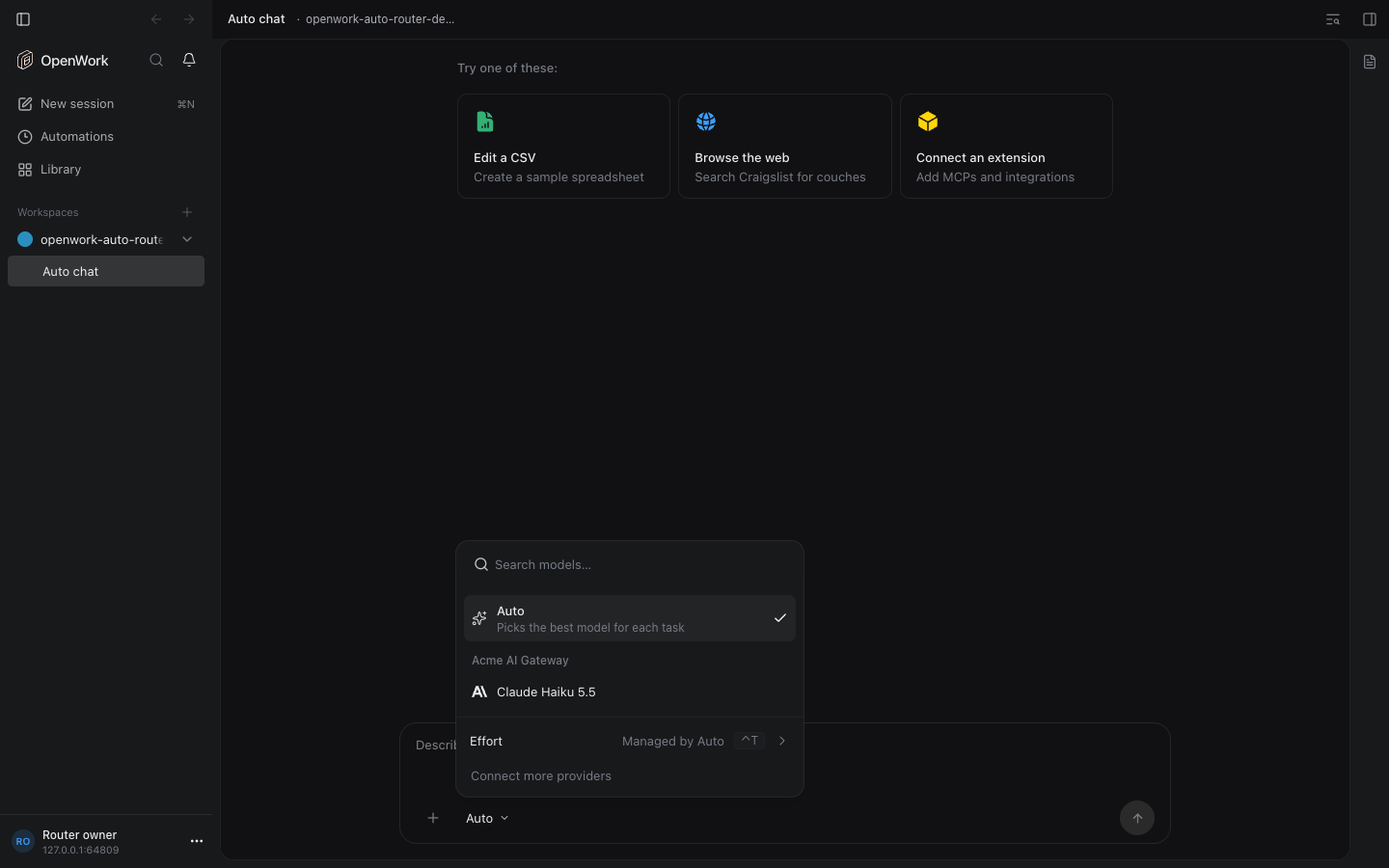This screenshot has width=1389, height=868.
Task: Click the Search models field
Action: (x=630, y=564)
